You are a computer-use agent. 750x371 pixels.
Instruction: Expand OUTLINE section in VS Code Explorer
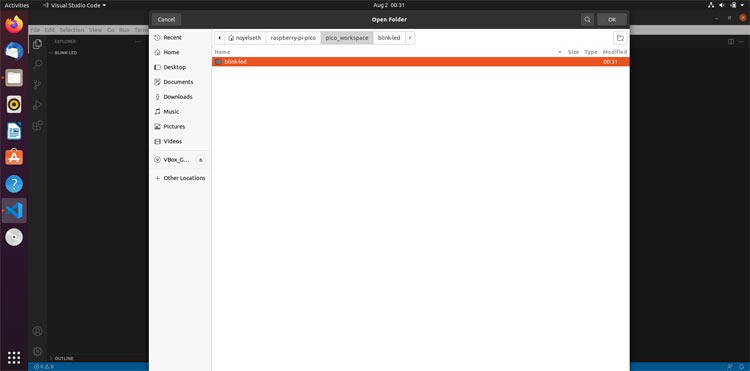63,358
